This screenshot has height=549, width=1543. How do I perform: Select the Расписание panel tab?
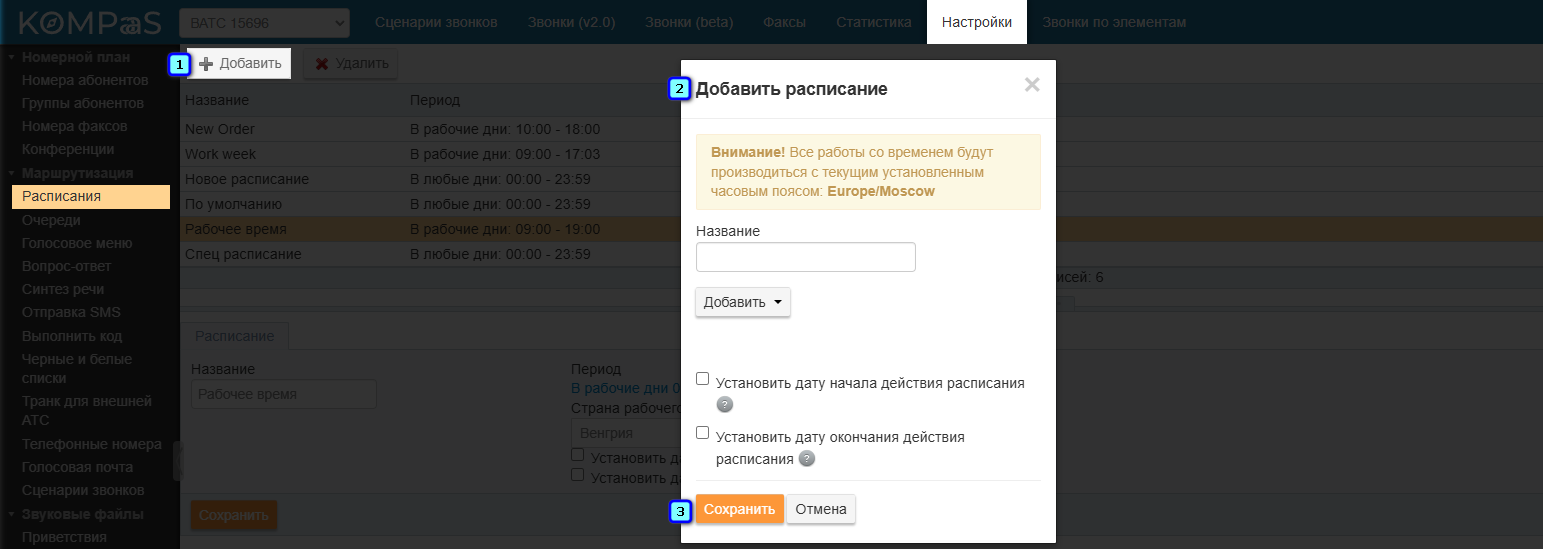234,336
